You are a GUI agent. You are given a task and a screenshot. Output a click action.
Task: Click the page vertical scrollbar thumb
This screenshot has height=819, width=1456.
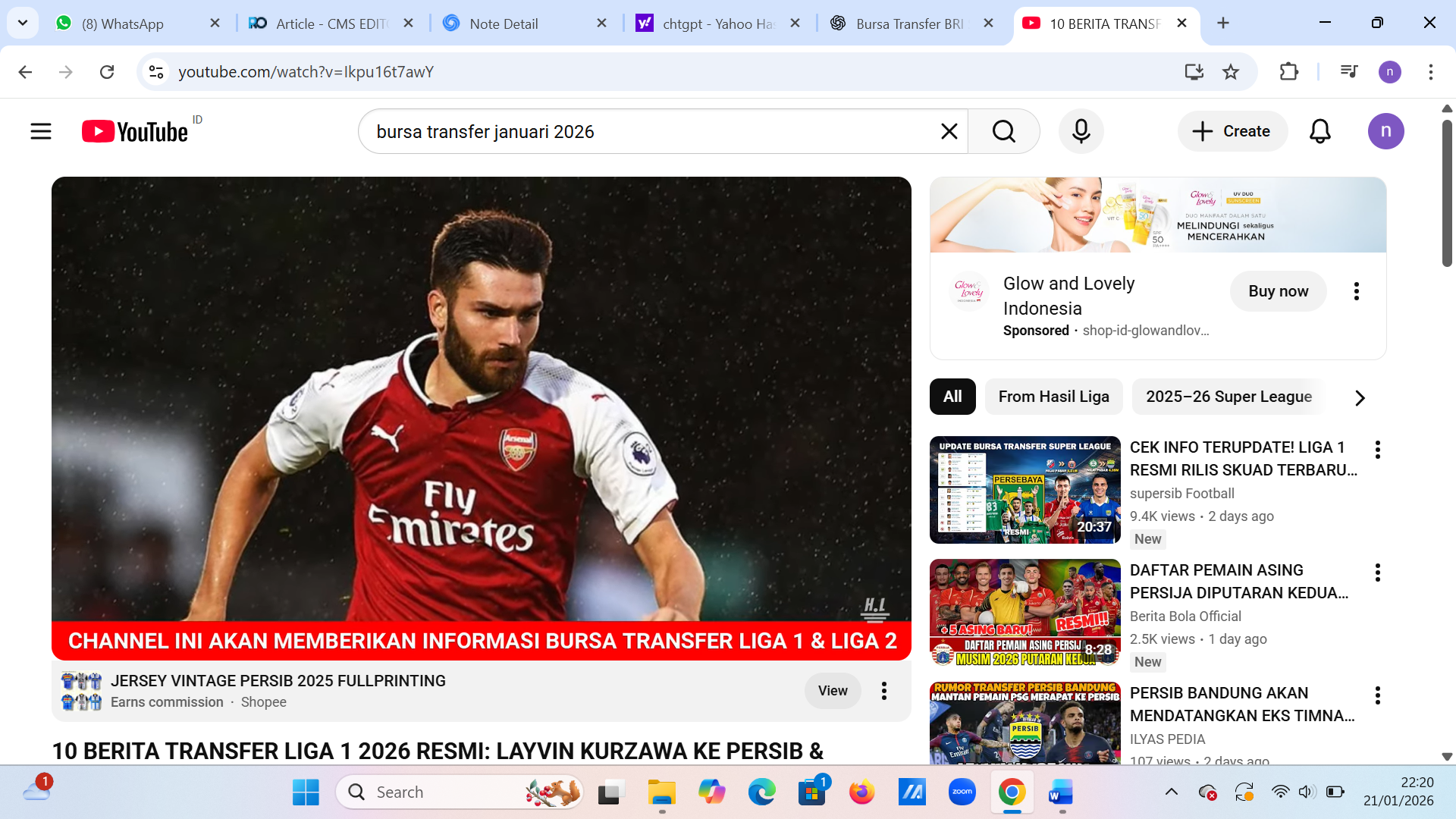click(x=1447, y=193)
